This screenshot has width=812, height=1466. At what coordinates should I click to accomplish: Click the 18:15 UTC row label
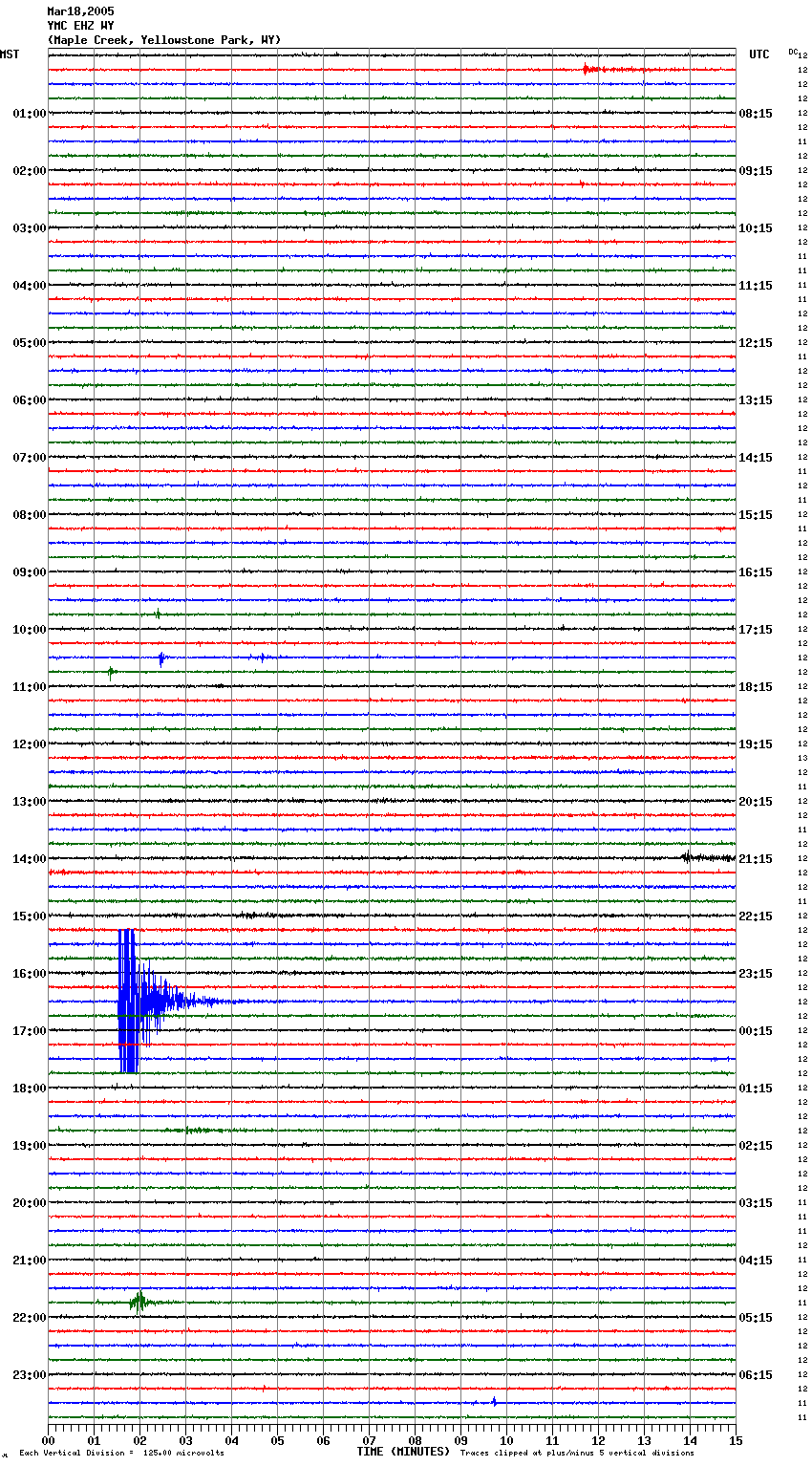(756, 687)
